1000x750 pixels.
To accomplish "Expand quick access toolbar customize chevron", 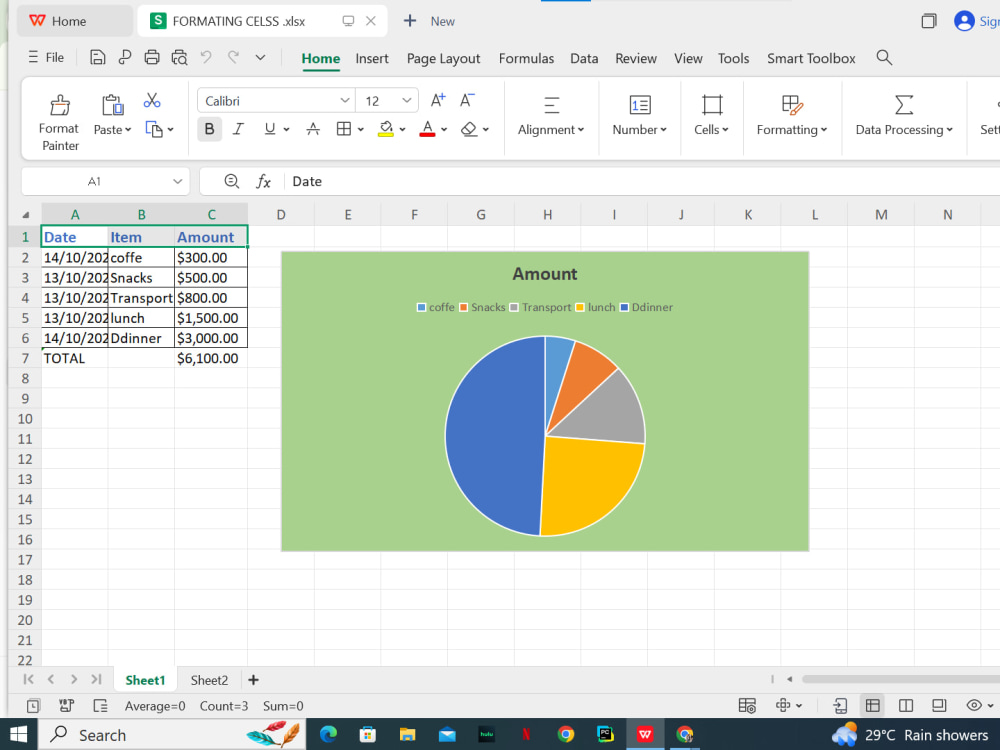I will pyautogui.click(x=260, y=57).
